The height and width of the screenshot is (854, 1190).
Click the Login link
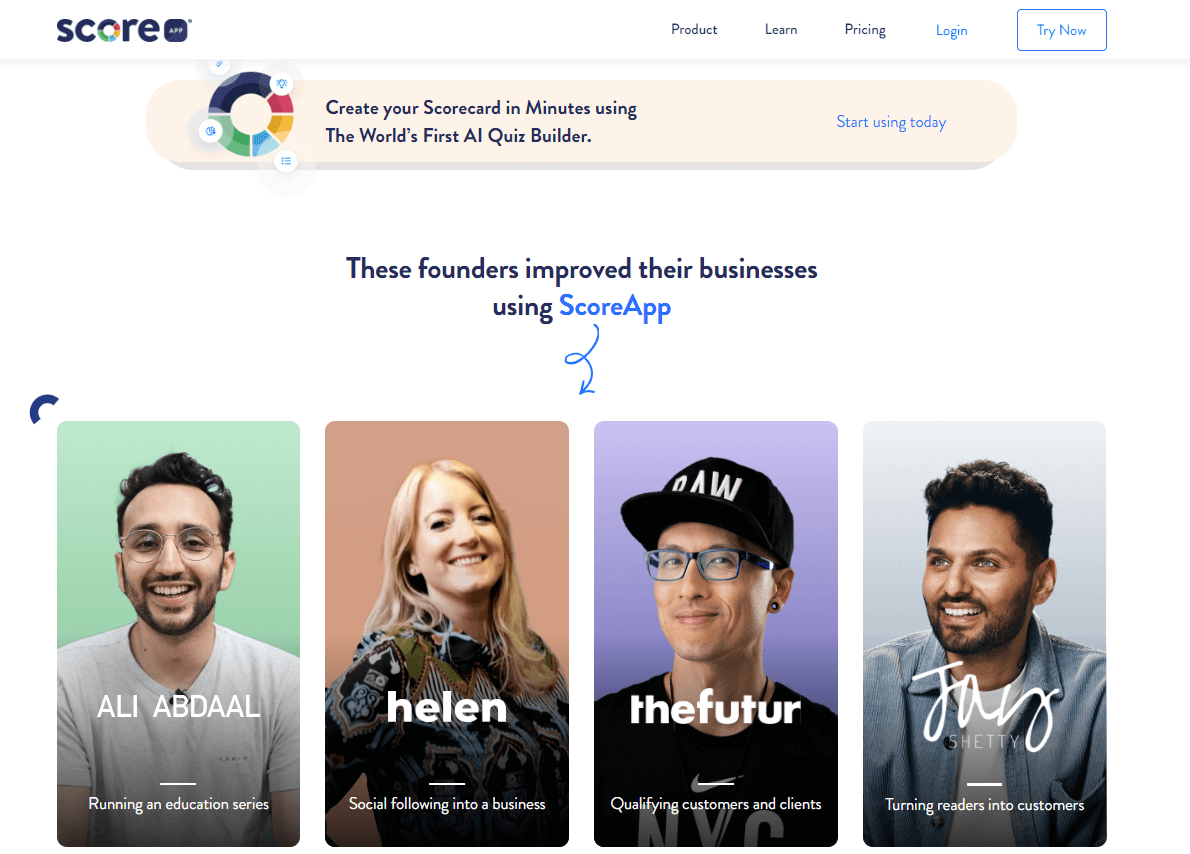pyautogui.click(x=951, y=30)
